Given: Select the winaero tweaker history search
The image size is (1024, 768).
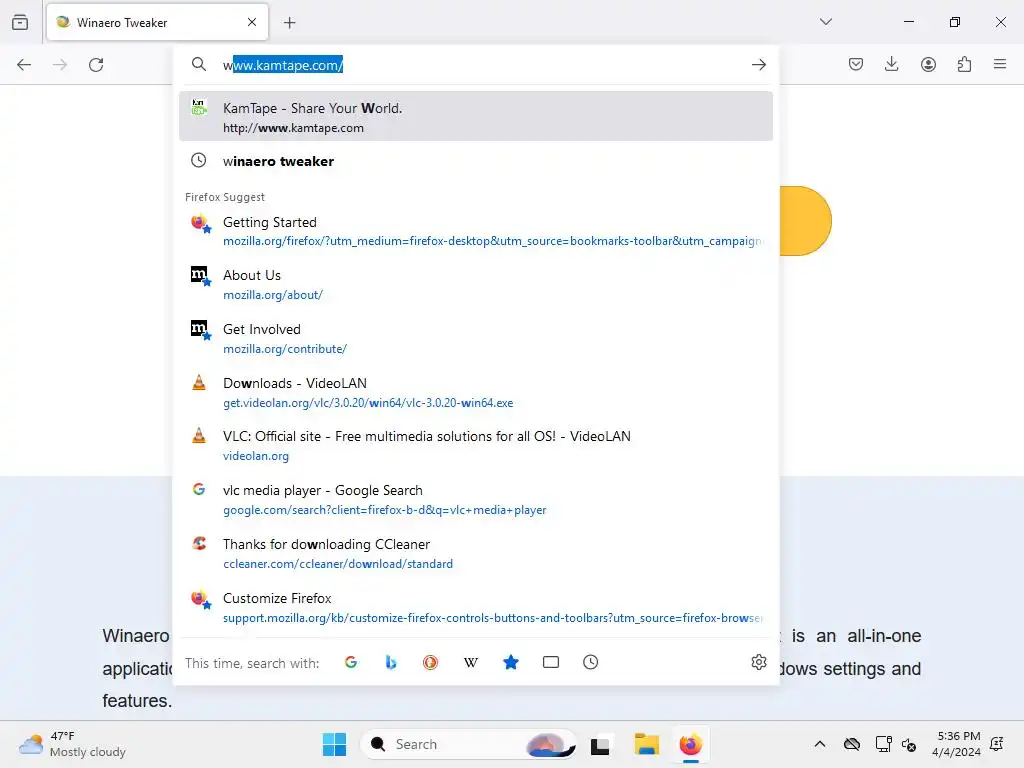Looking at the screenshot, I should pos(475,161).
